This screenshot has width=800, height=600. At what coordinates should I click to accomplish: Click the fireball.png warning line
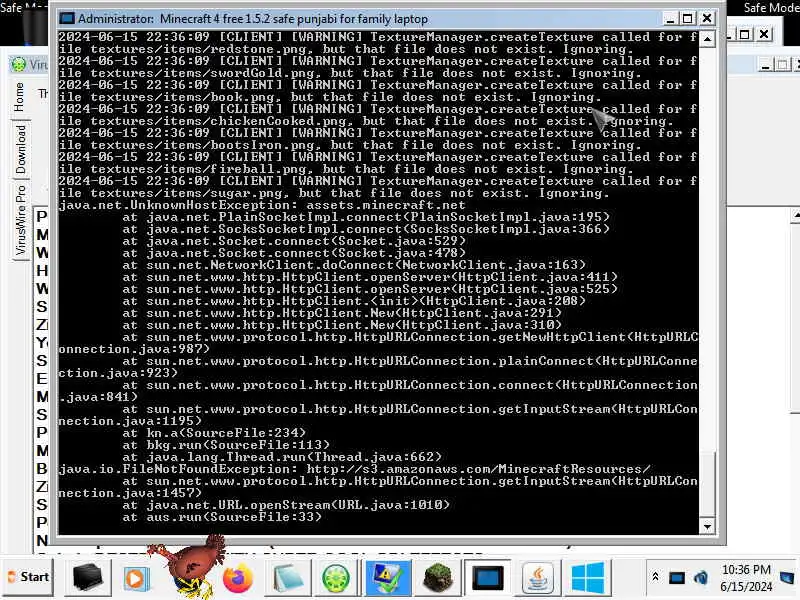[x=378, y=163]
